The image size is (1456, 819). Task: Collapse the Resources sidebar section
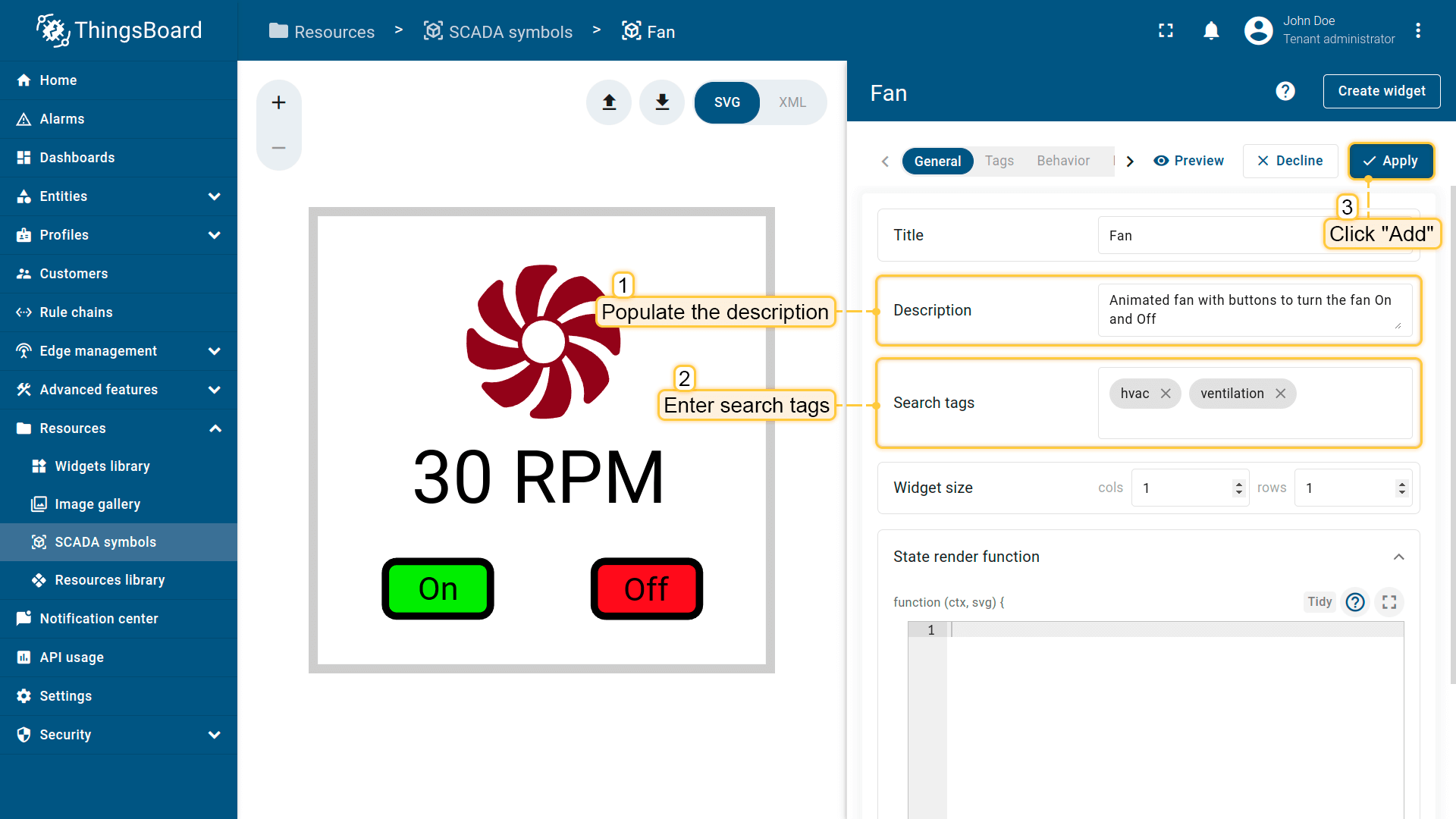[215, 428]
